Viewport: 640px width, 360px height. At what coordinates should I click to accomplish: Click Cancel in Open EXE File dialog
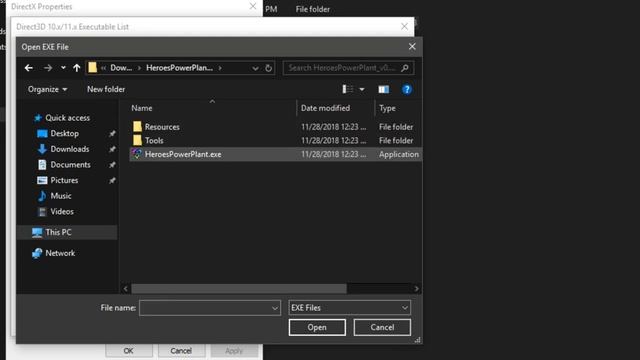point(382,327)
